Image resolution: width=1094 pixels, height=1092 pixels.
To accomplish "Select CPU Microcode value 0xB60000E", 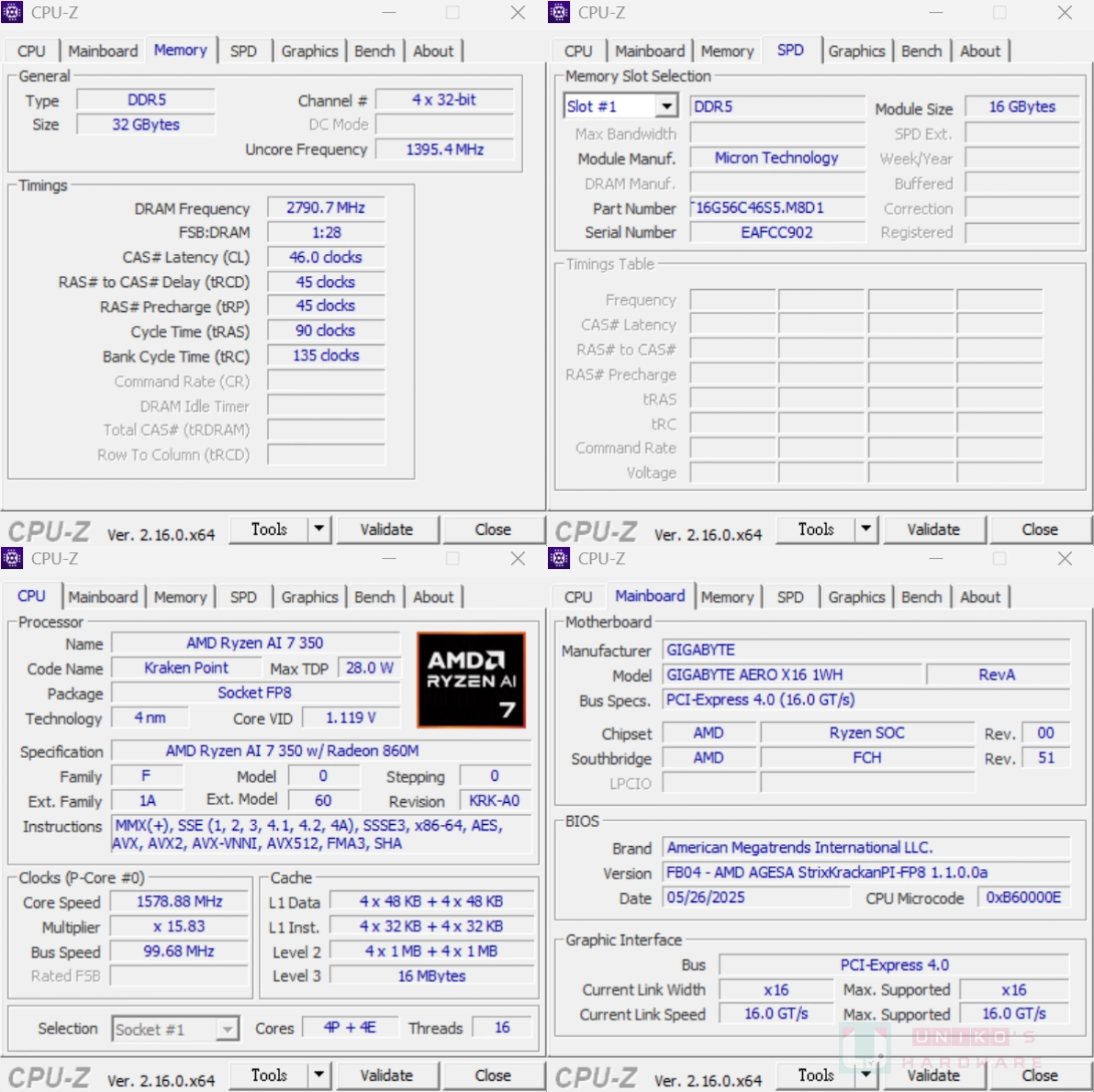I will [1023, 898].
